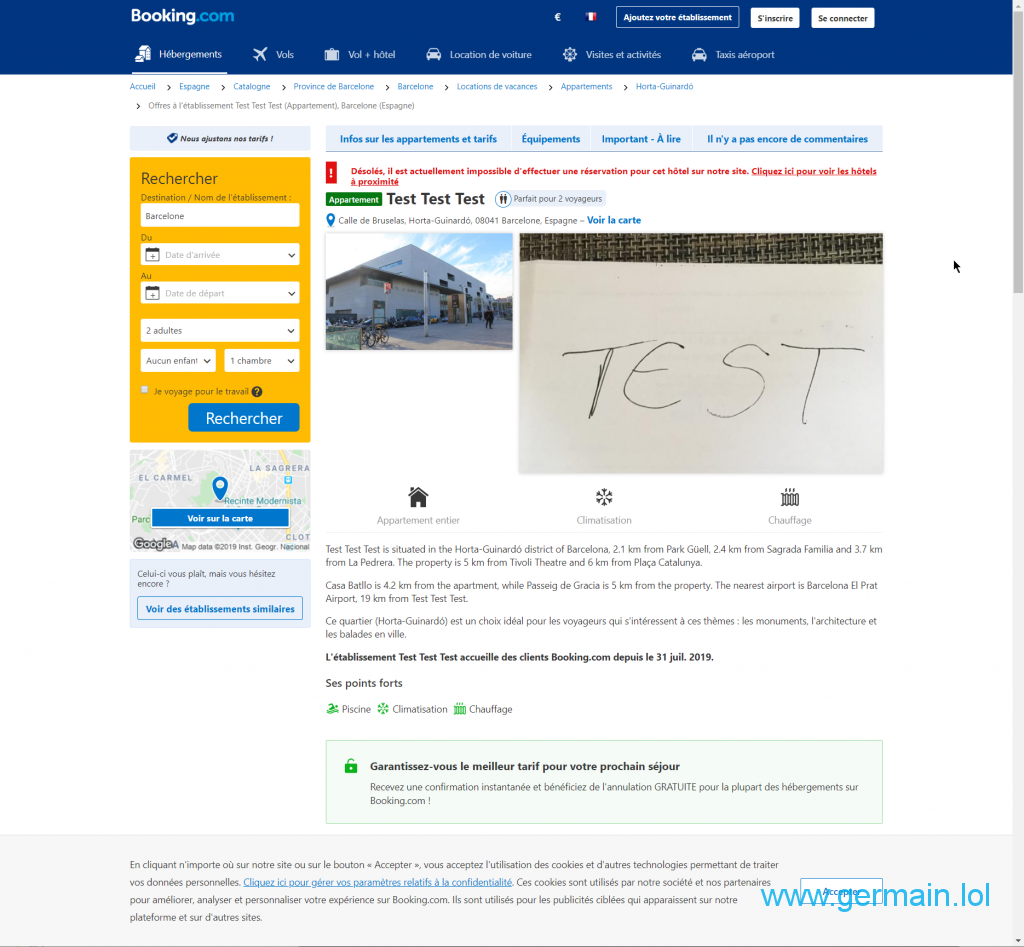Switch to the Équipements tab
The width and height of the screenshot is (1024, 947).
(x=550, y=139)
